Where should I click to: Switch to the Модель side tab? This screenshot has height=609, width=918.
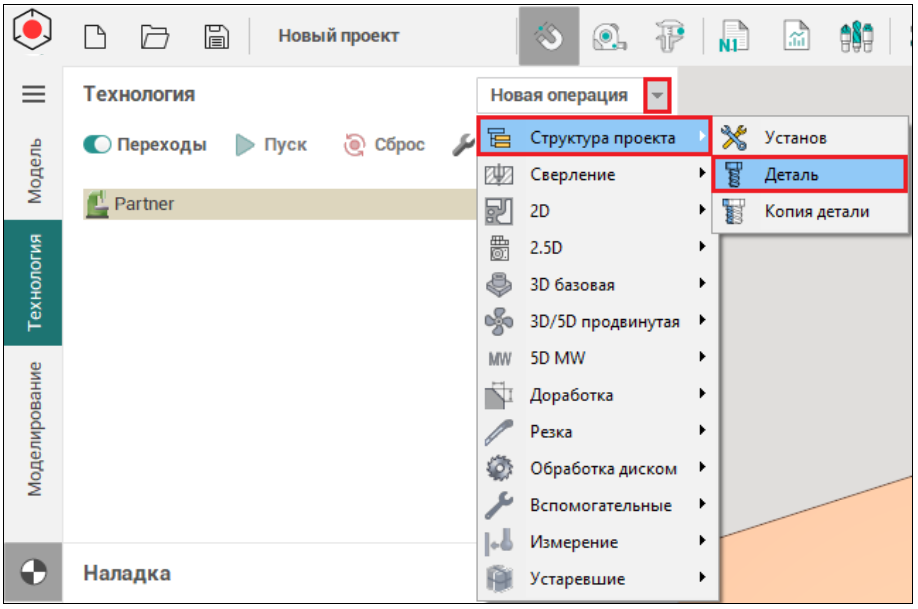(x=34, y=171)
